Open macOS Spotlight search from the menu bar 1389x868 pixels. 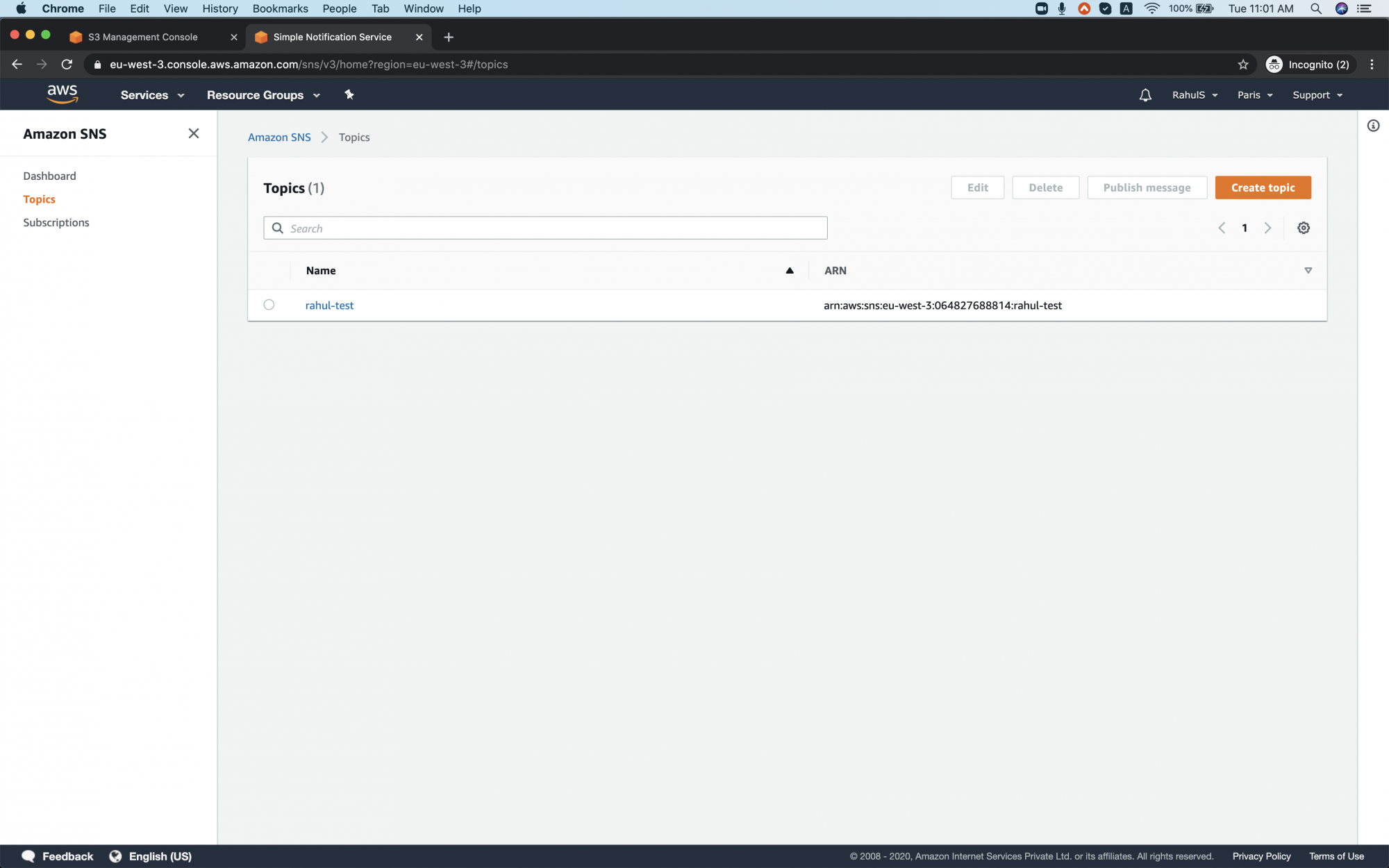point(1316,9)
